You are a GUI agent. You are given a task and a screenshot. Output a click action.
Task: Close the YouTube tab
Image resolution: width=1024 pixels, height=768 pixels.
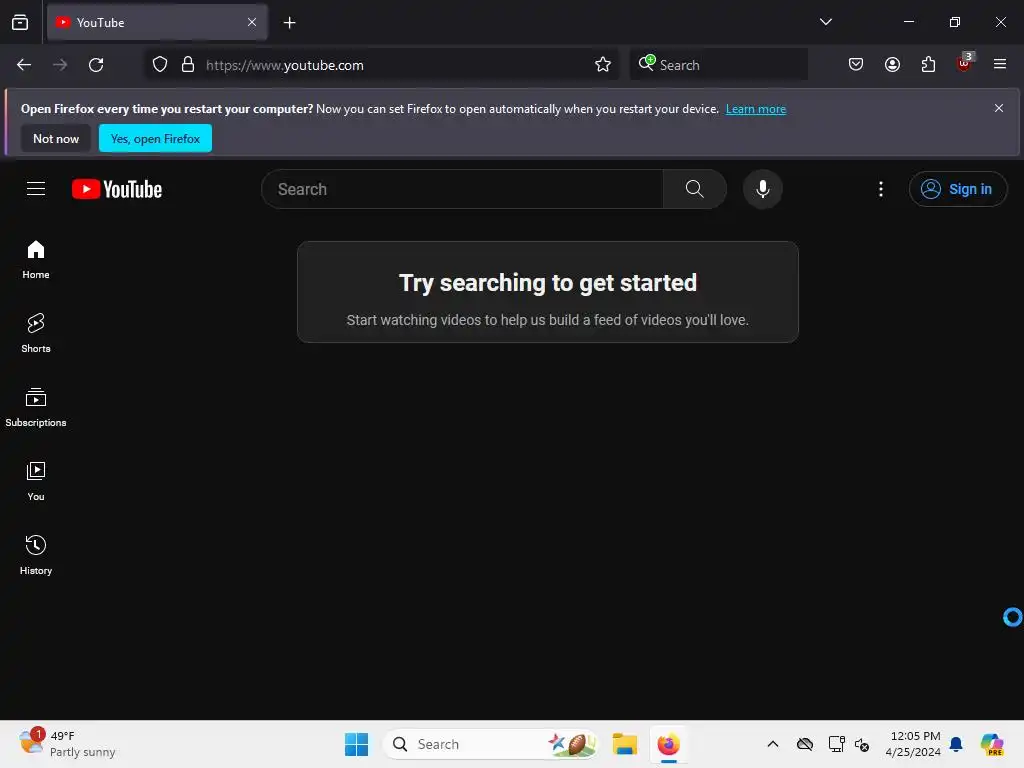tap(252, 22)
